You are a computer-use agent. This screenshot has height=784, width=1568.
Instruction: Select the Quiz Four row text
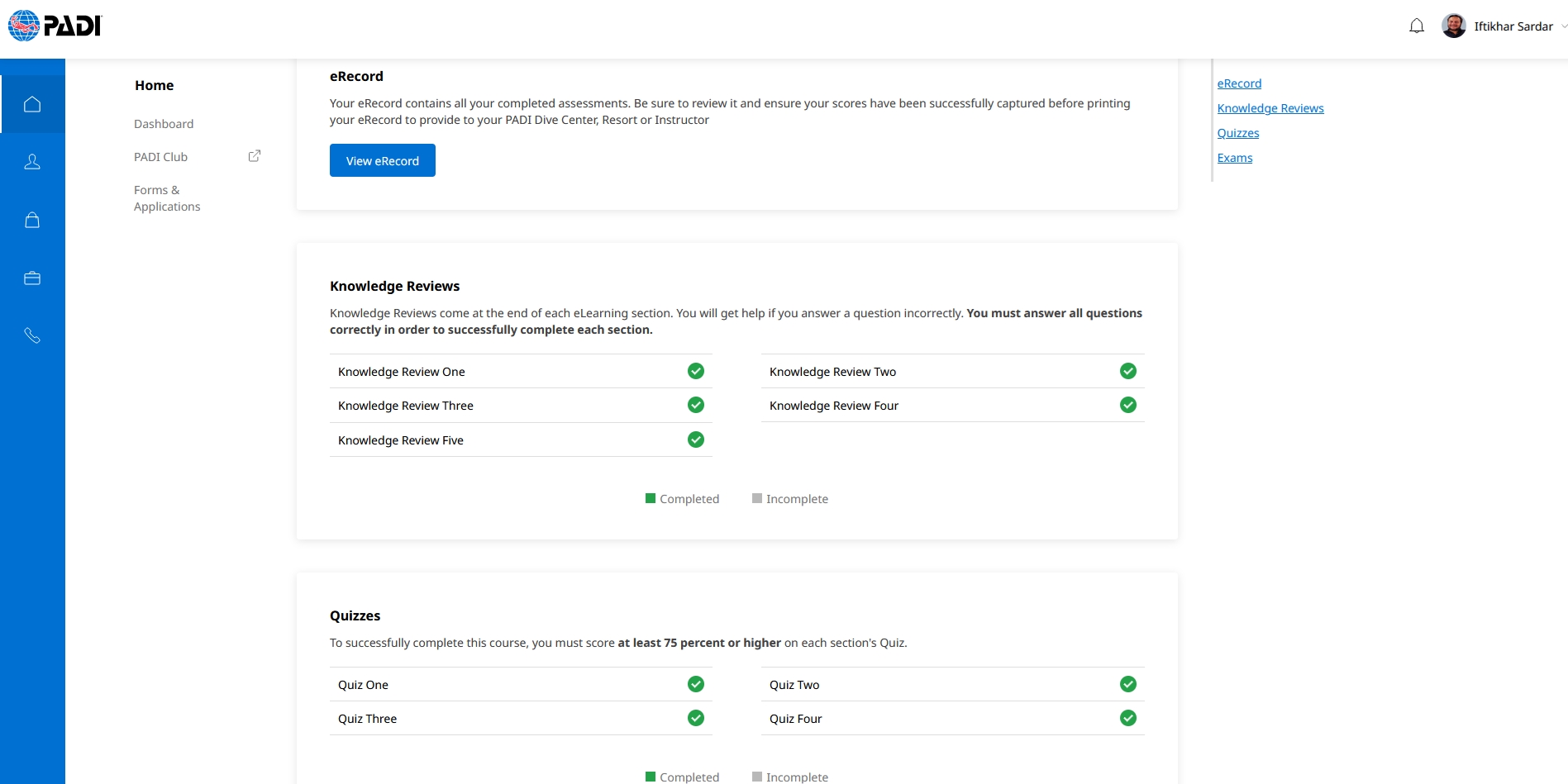pyautogui.click(x=795, y=719)
